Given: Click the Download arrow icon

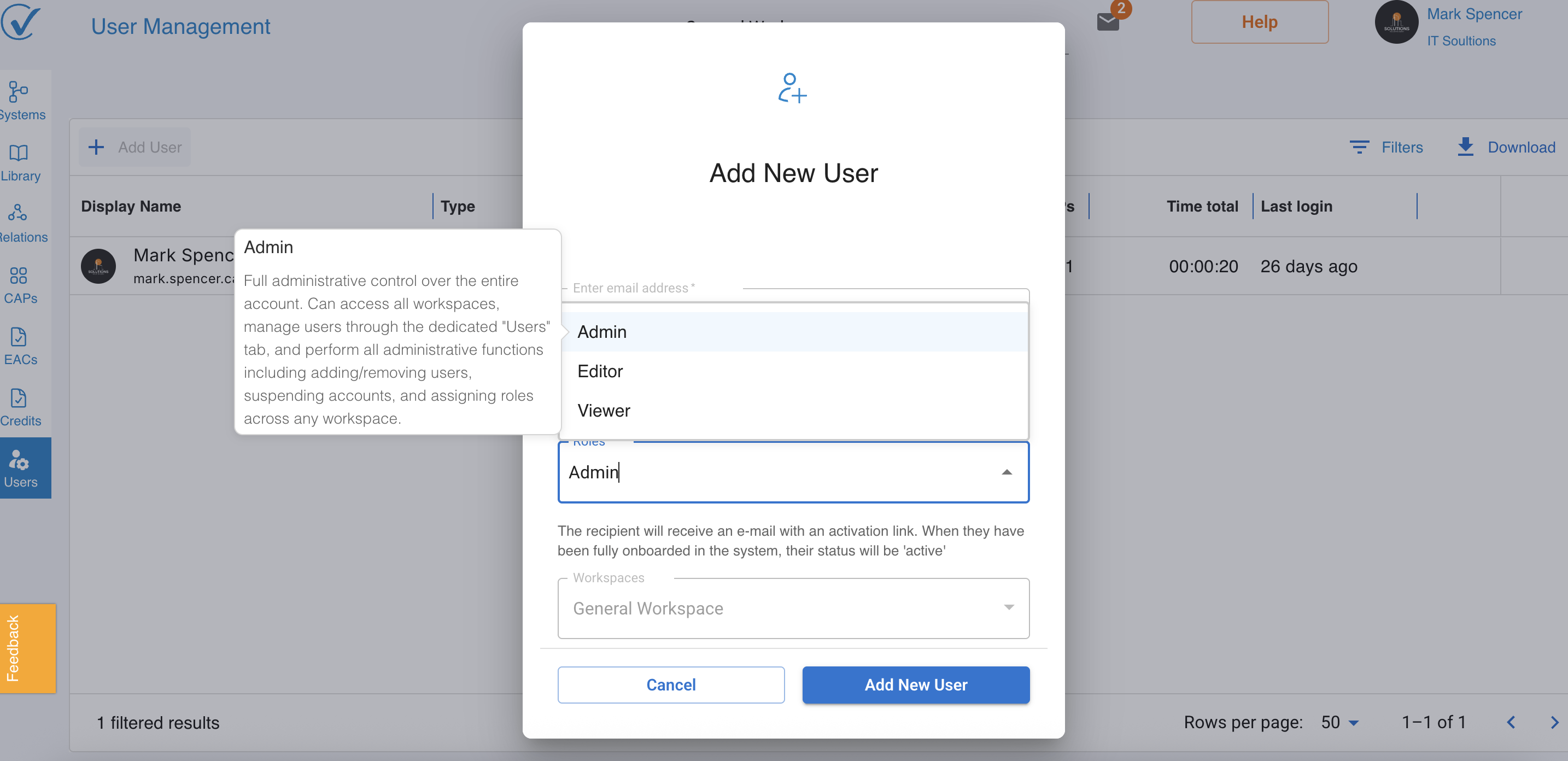Looking at the screenshot, I should [x=1466, y=147].
